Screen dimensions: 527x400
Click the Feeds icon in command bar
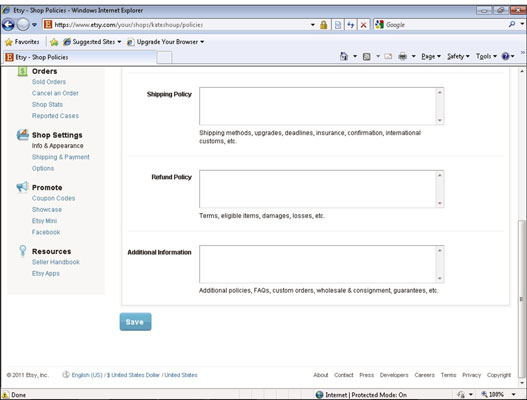[x=367, y=56]
